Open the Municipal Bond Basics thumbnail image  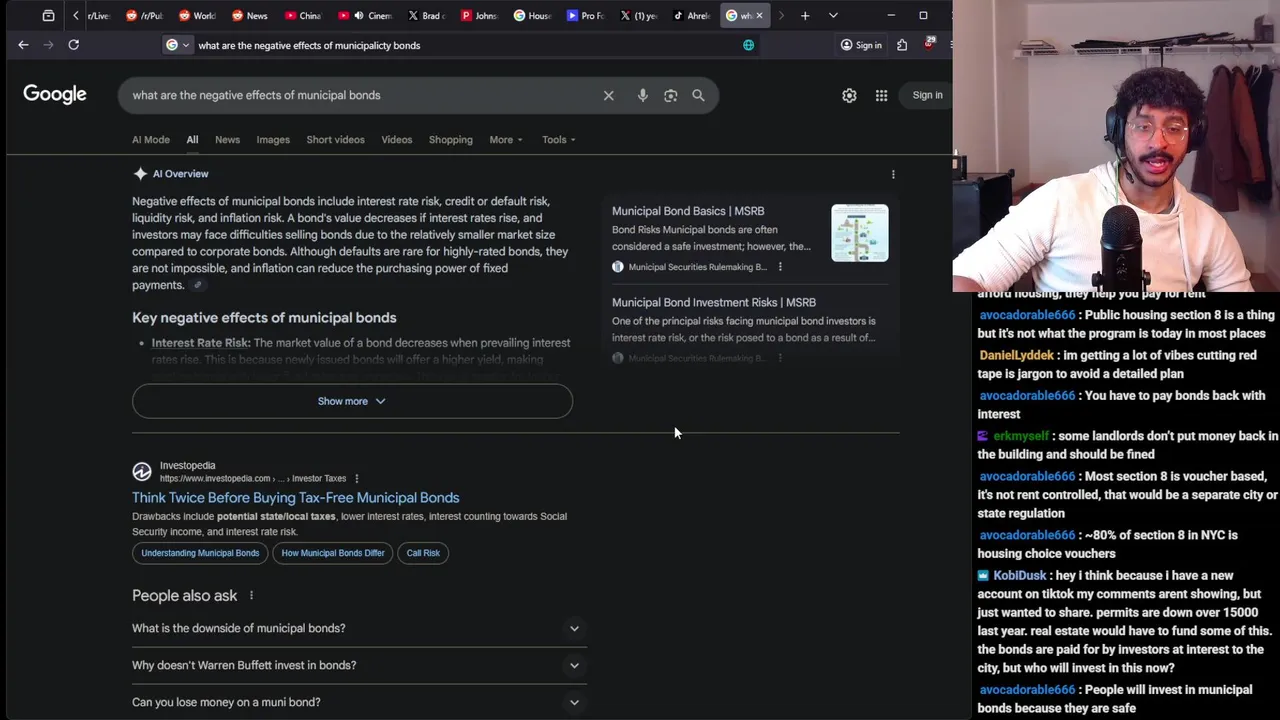860,233
